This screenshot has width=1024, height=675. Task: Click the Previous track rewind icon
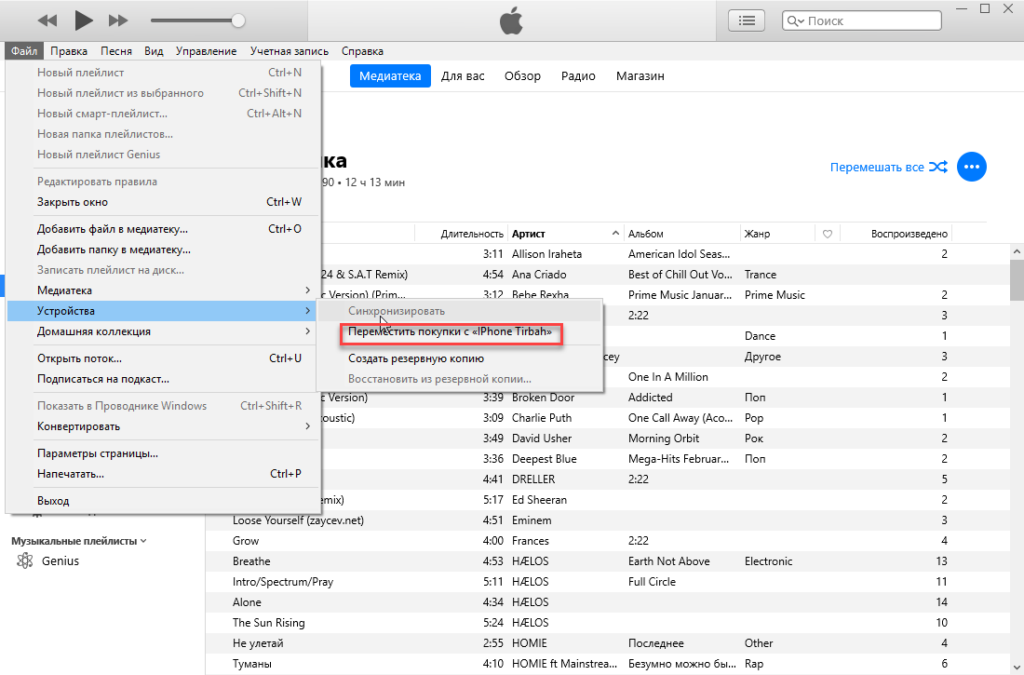click(48, 20)
